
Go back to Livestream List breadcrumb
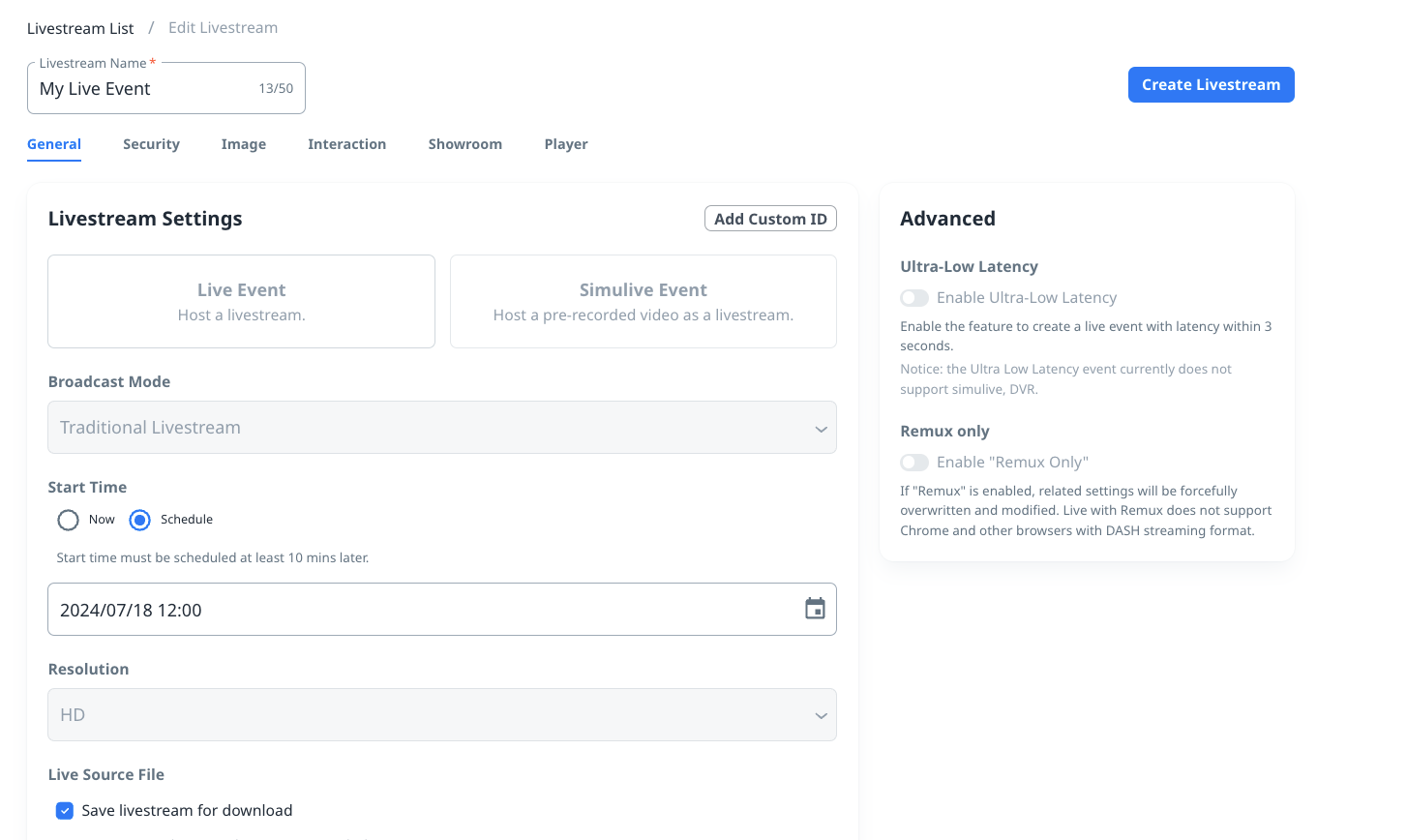80,29
